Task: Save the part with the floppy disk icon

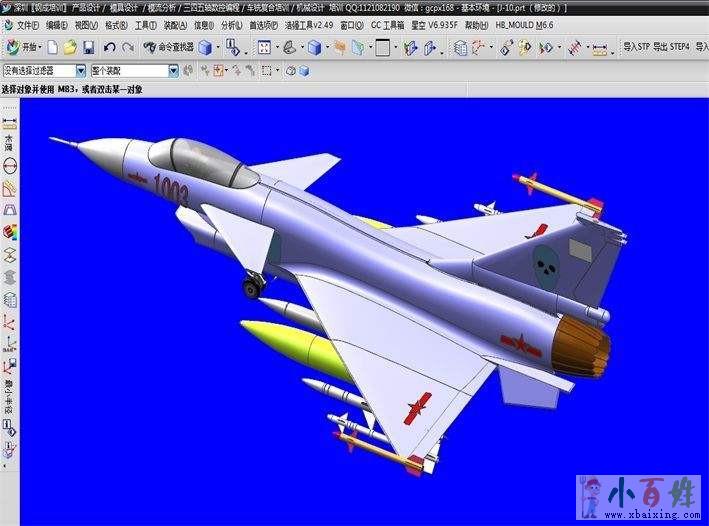Action: tap(88, 47)
